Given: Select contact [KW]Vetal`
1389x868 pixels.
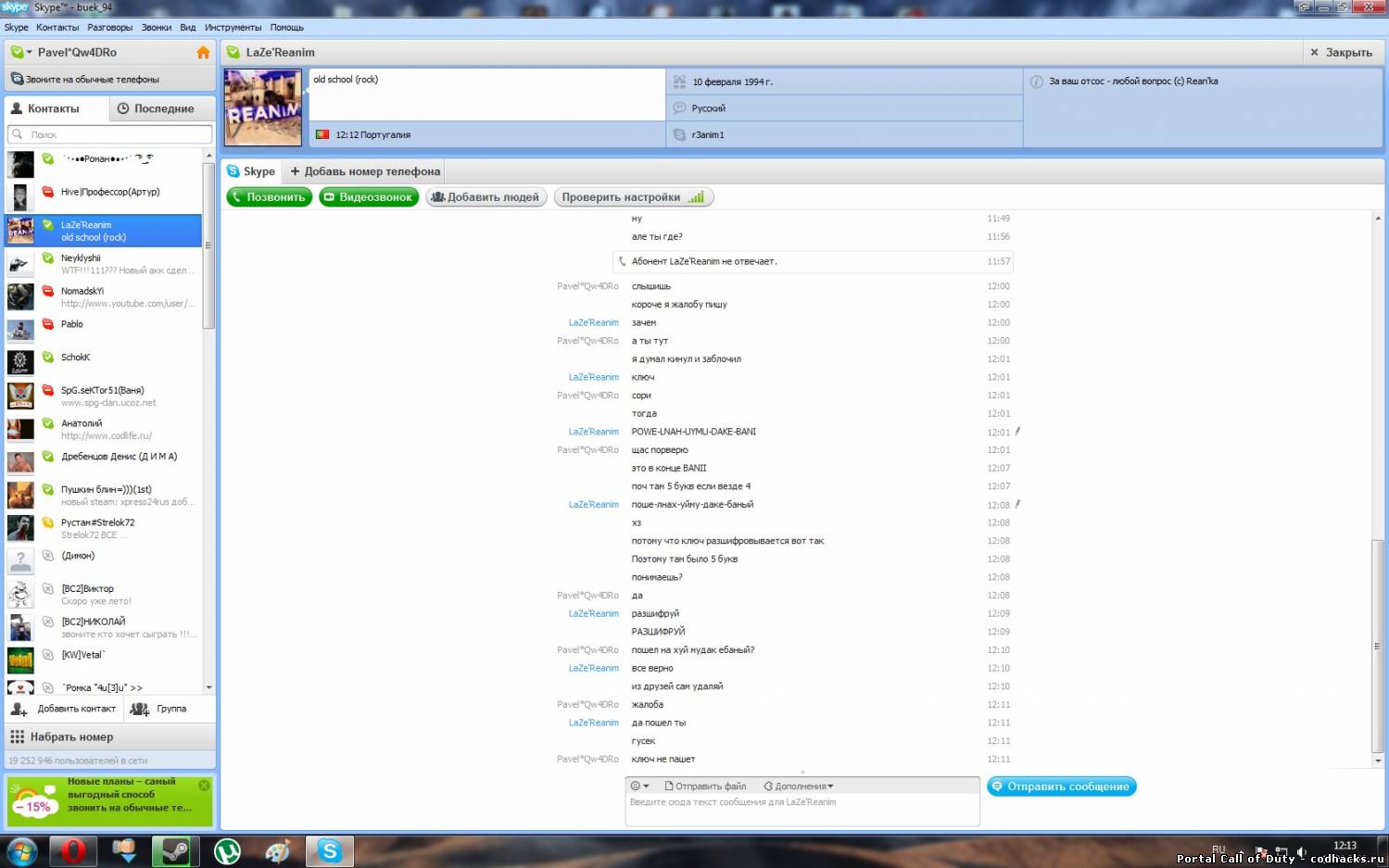Looking at the screenshot, I should [104, 660].
